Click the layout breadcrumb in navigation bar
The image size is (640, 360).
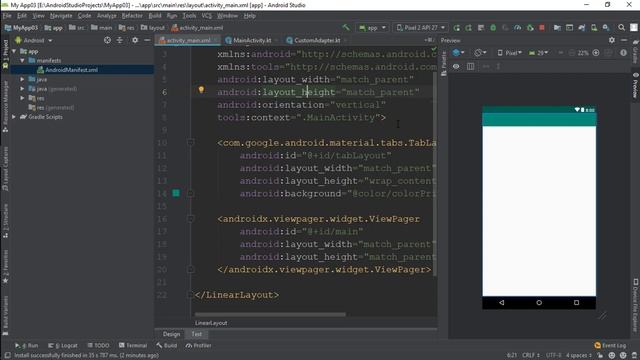click(x=153, y=28)
